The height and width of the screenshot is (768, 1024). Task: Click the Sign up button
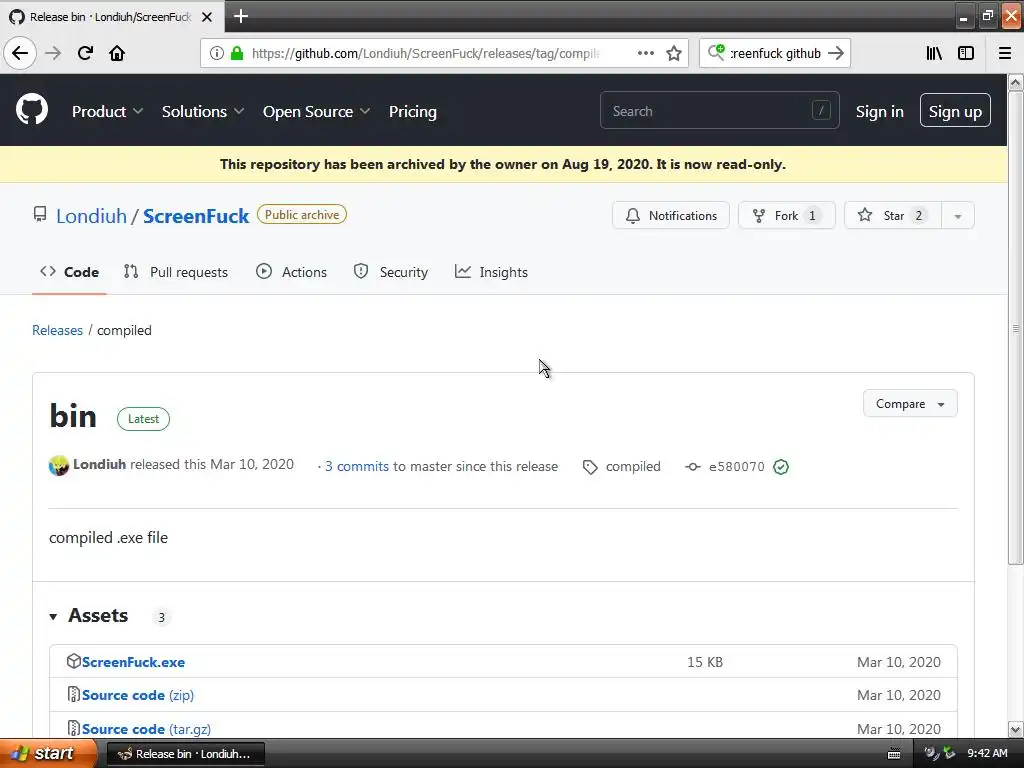click(955, 110)
